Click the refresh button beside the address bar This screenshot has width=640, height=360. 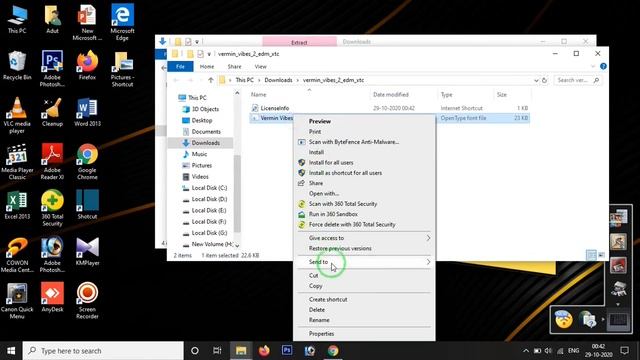point(544,80)
